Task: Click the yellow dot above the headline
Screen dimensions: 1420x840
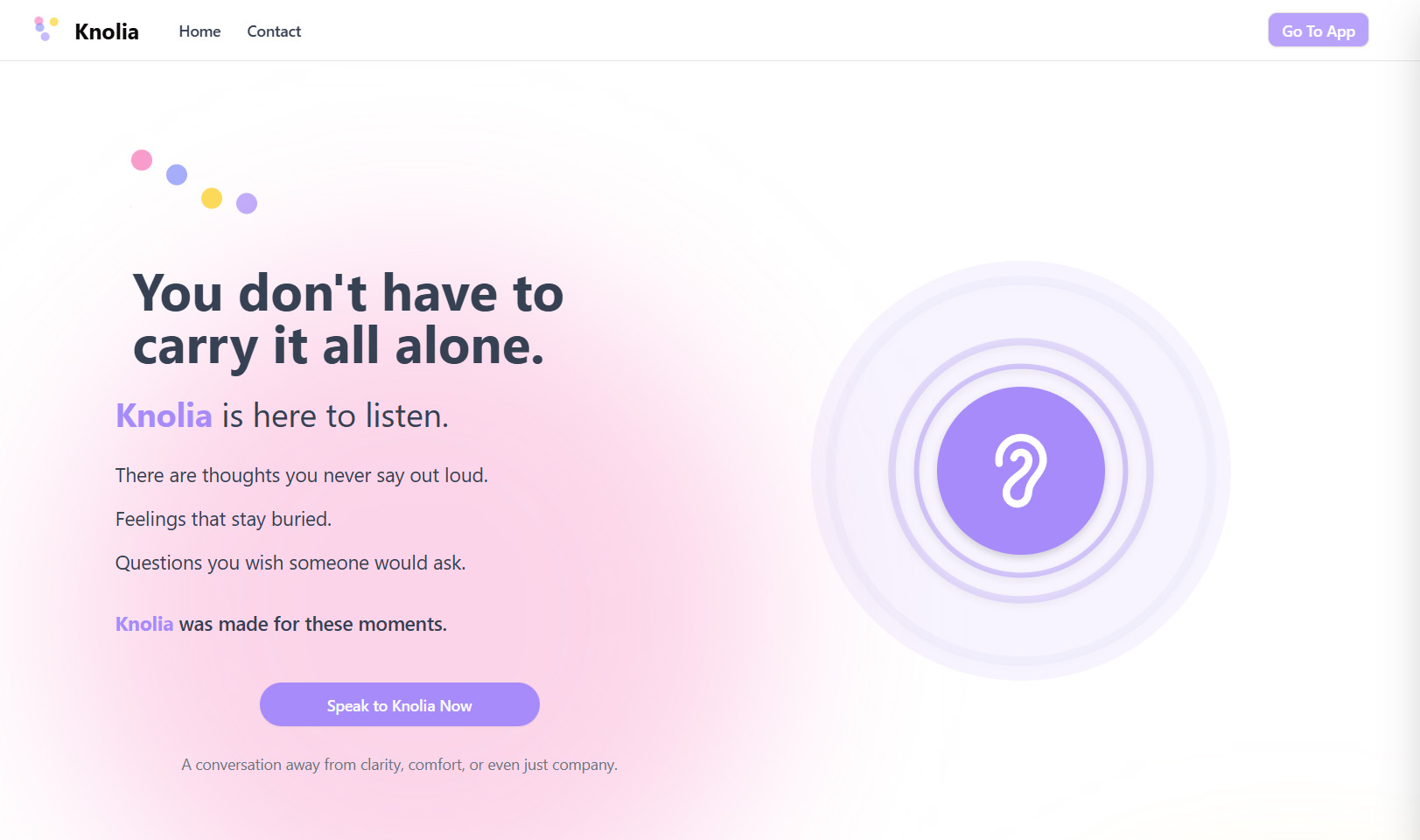Action: [x=212, y=199]
